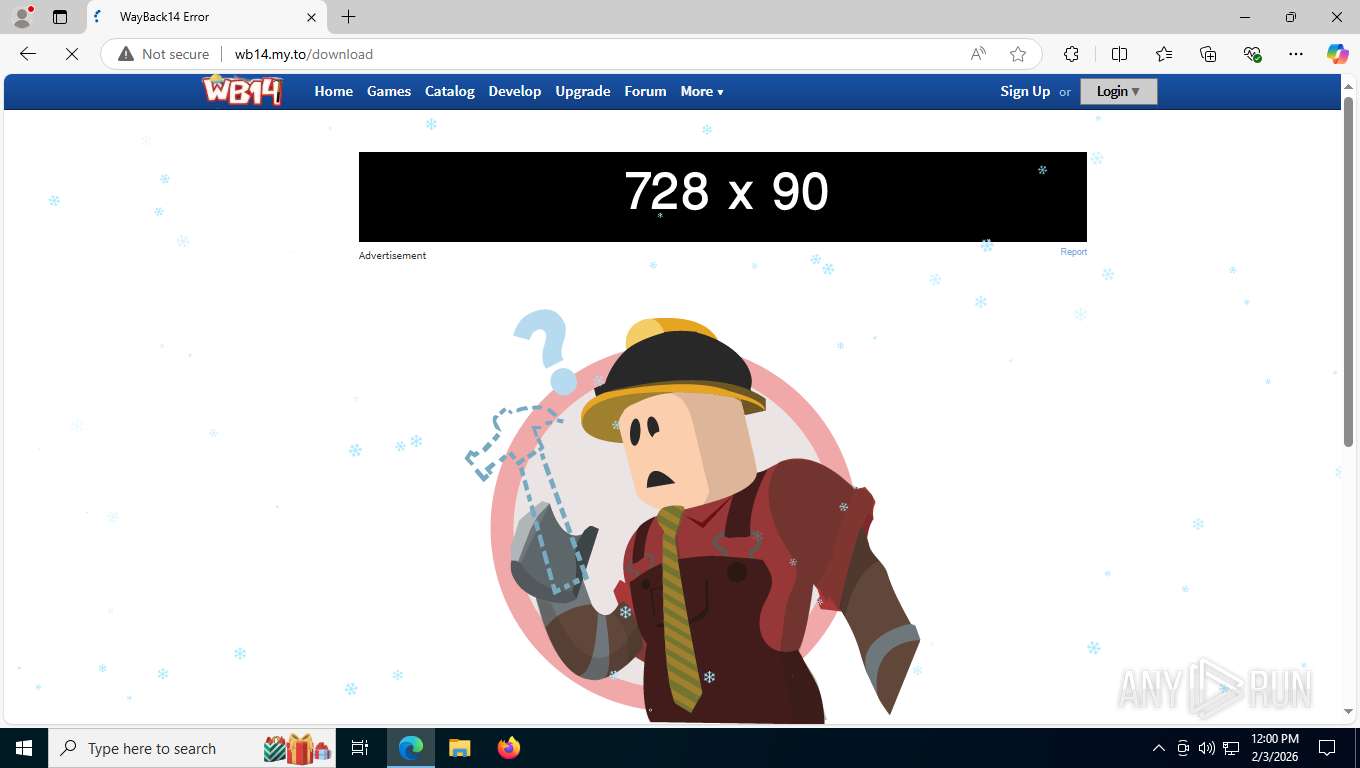Image resolution: width=1360 pixels, height=768 pixels.
Task: Open the Extensions menu
Action: pos(1071,54)
